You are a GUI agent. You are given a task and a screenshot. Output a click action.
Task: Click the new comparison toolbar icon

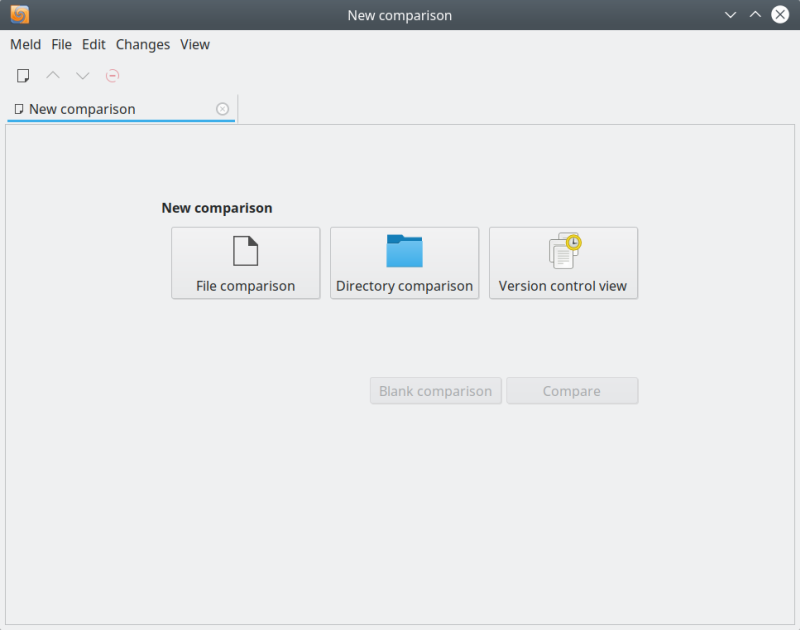click(23, 76)
